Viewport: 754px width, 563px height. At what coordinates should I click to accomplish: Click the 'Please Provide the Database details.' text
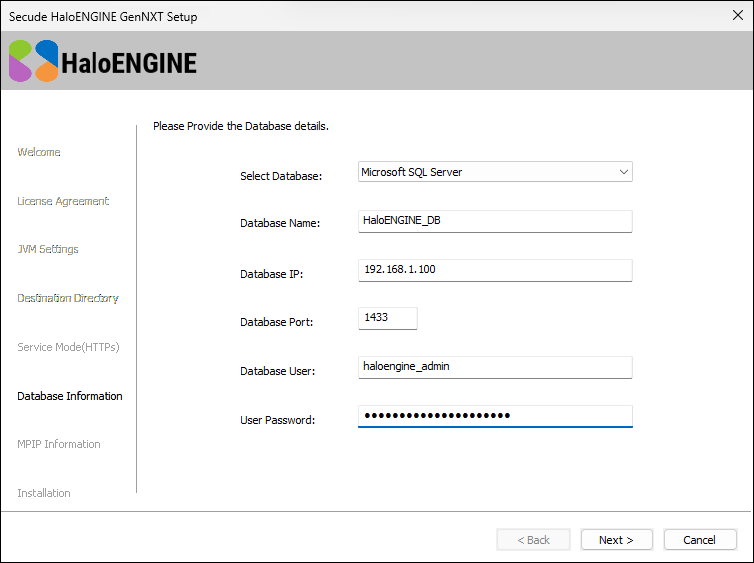click(x=241, y=126)
